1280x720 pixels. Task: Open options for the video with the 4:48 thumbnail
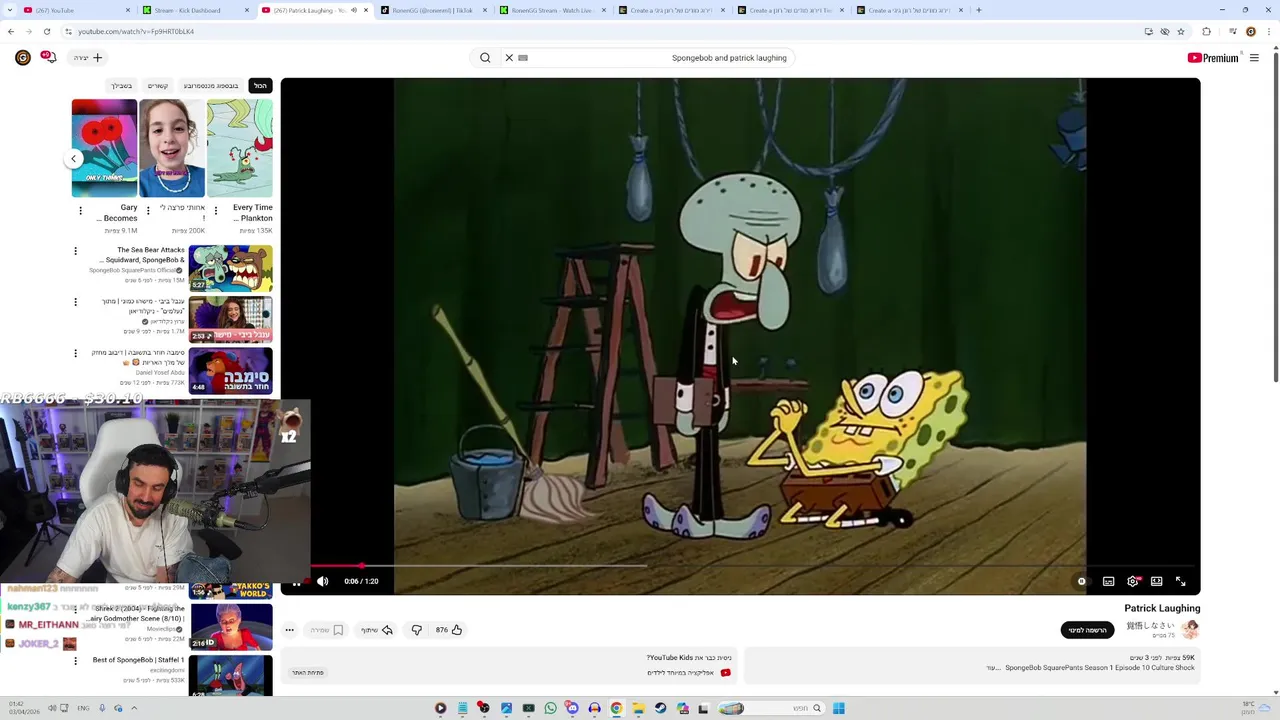(x=75, y=353)
